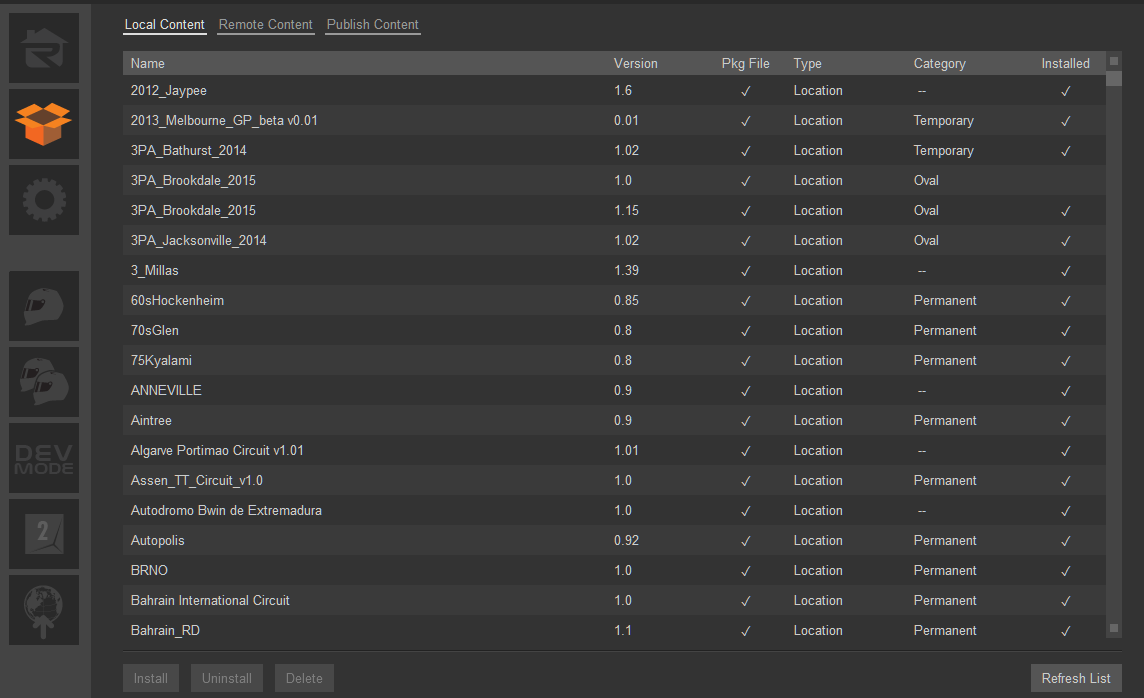
Task: Click the Pkg File checkmark for 3_Millas
Action: click(745, 271)
